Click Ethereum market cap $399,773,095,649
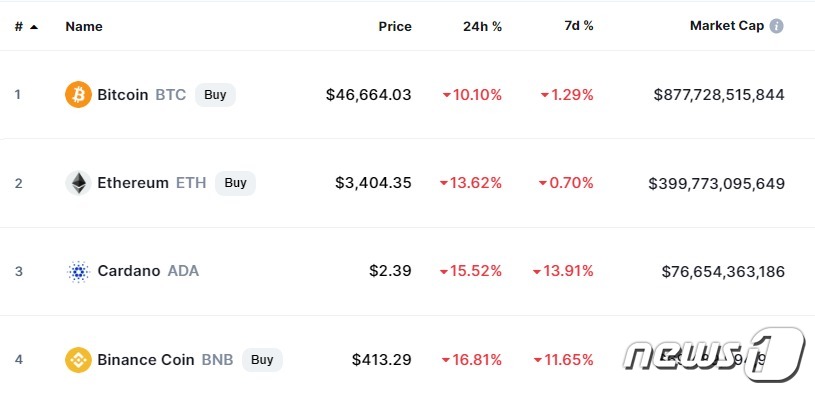815x394 pixels. coord(716,183)
